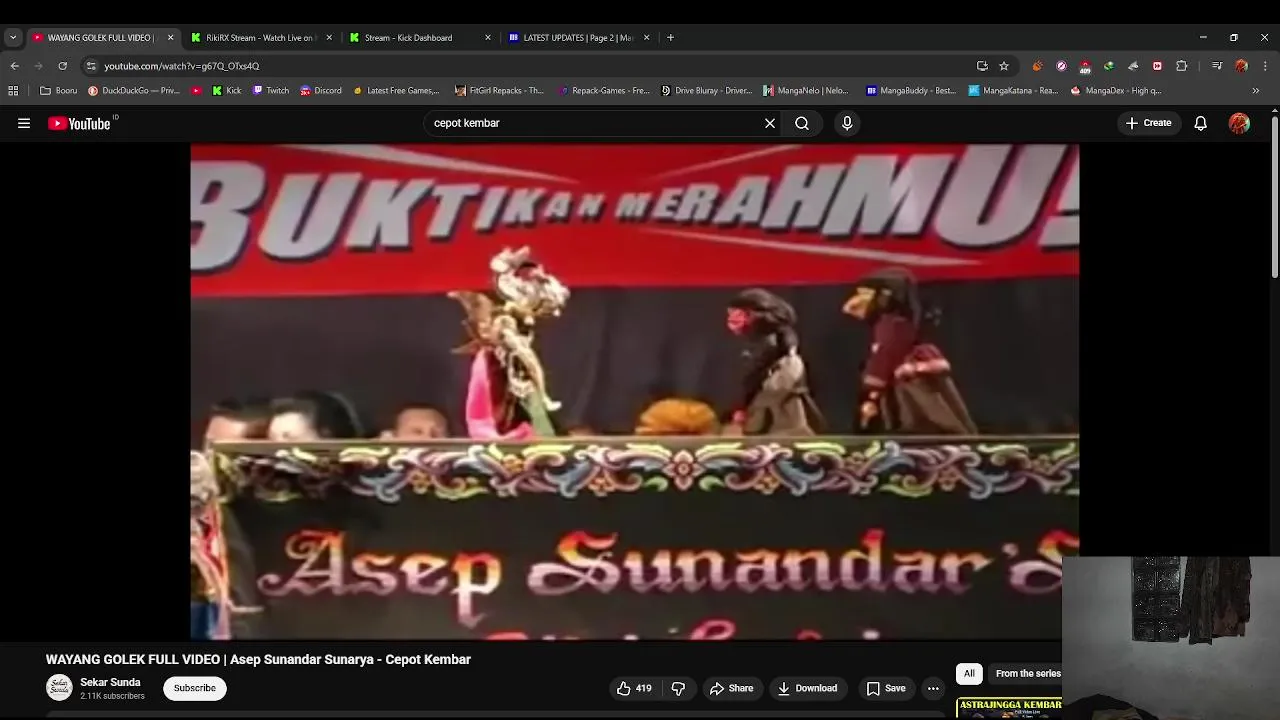1280x720 pixels.
Task: Open the more actions ellipsis menu
Action: tap(933, 688)
